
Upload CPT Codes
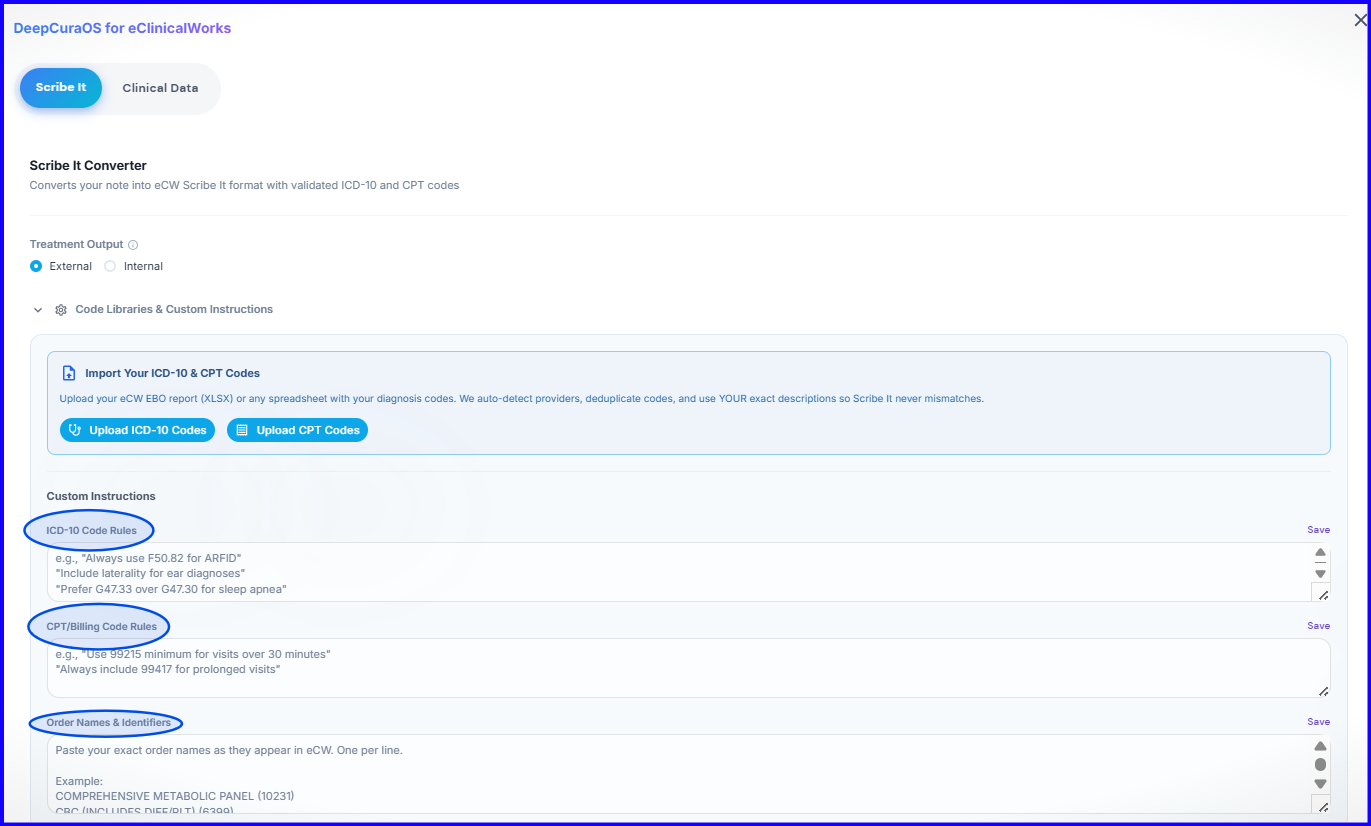pyautogui.click(x=298, y=430)
